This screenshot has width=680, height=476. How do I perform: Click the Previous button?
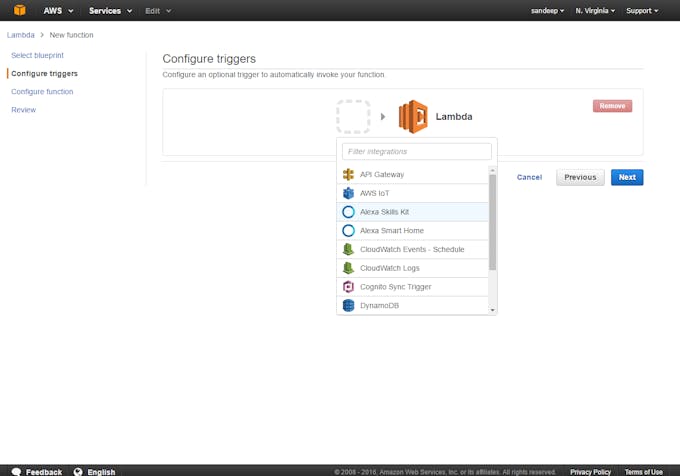pyautogui.click(x=580, y=177)
